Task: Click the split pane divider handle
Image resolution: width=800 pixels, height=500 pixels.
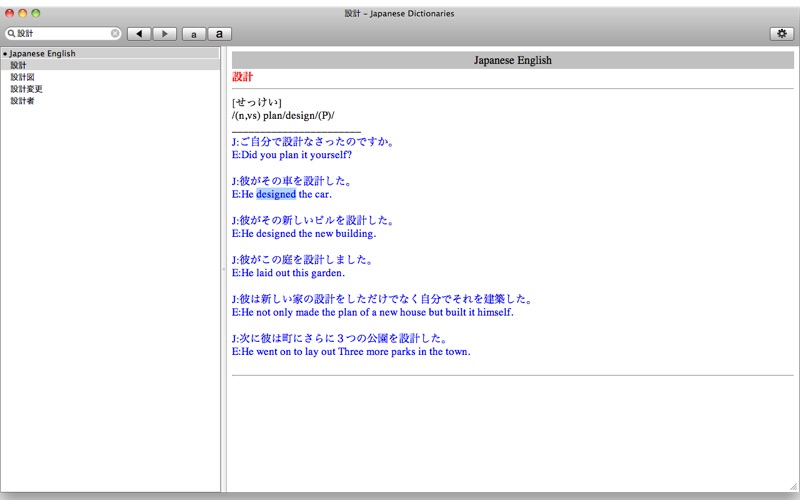Action: point(223,269)
